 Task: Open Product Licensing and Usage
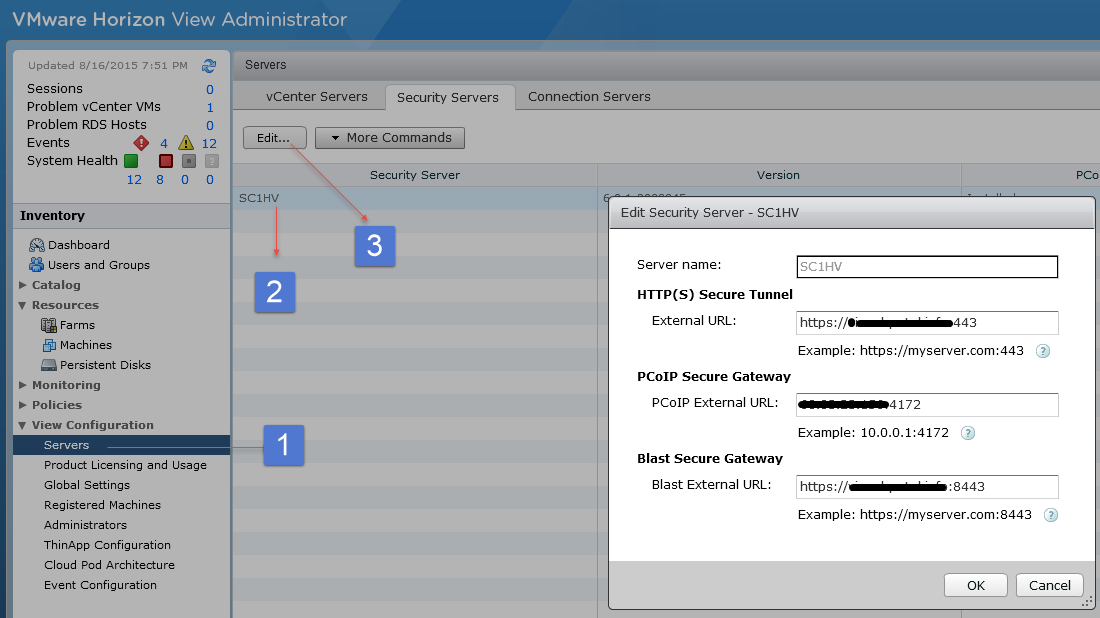tap(126, 465)
